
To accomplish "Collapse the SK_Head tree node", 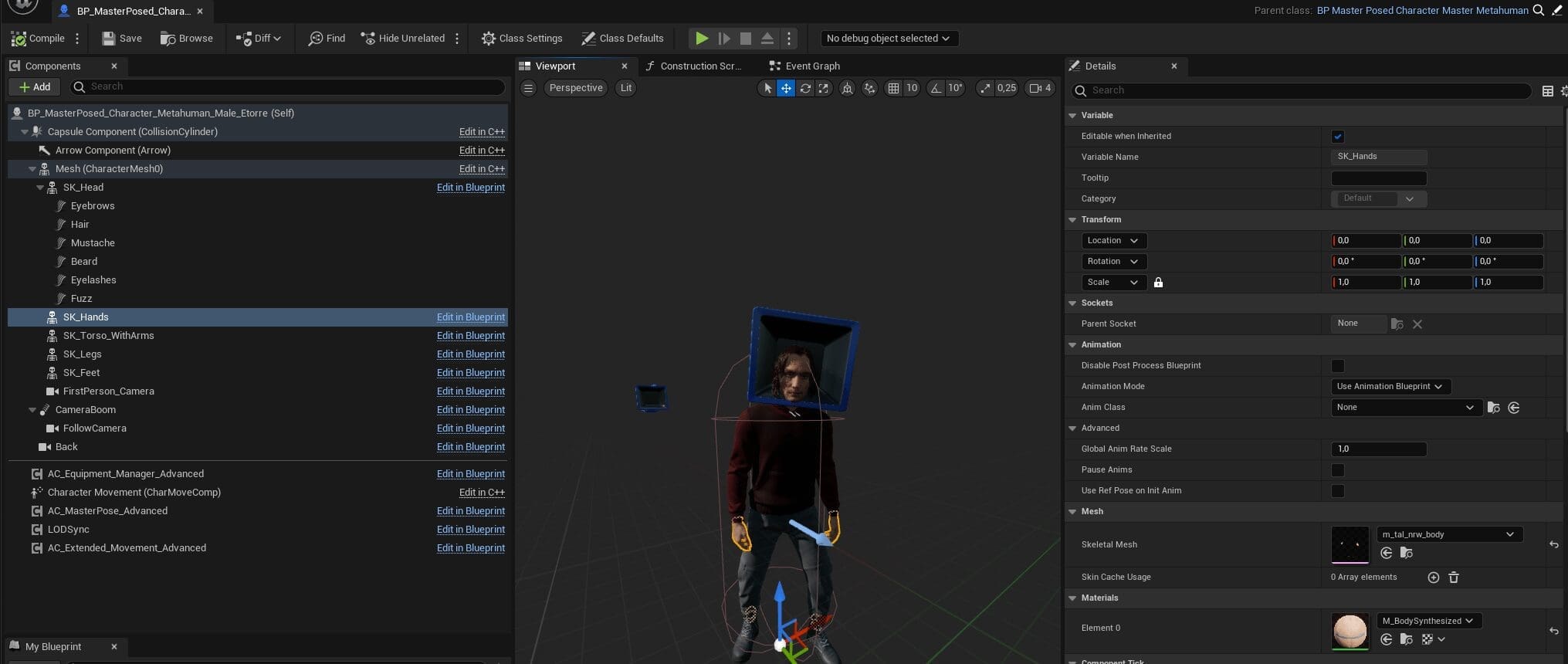I will pyautogui.click(x=40, y=188).
